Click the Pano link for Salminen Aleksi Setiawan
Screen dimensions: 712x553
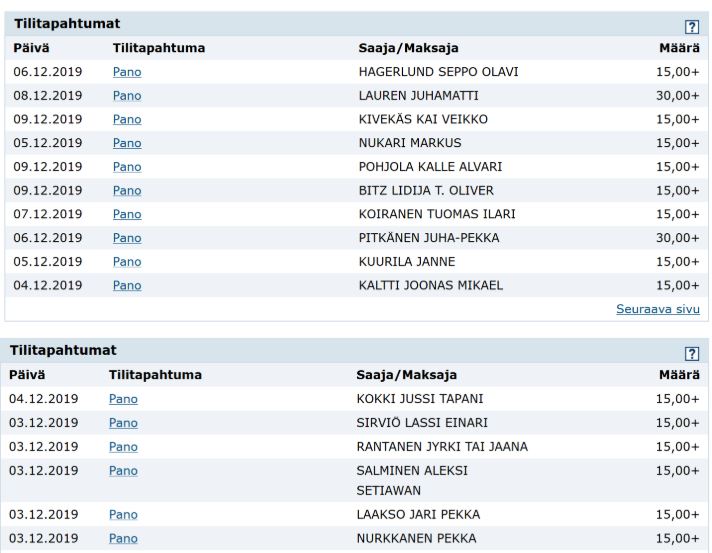(x=123, y=470)
